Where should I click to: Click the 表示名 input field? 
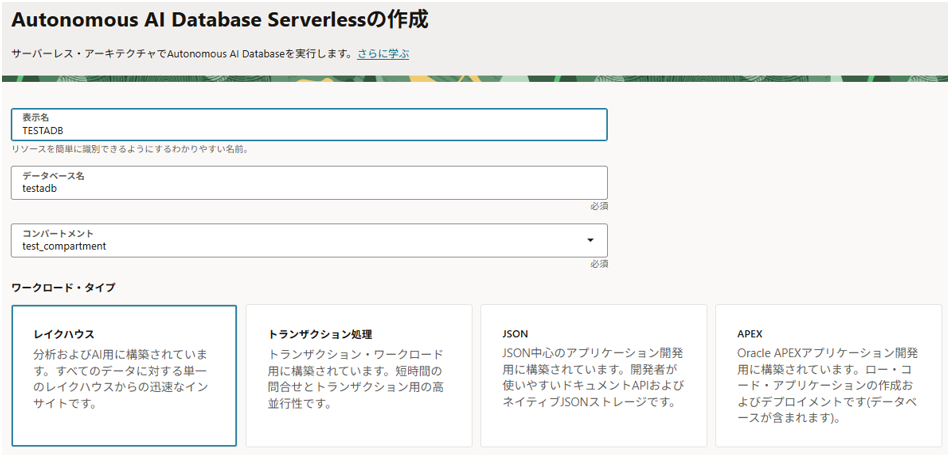coord(309,124)
